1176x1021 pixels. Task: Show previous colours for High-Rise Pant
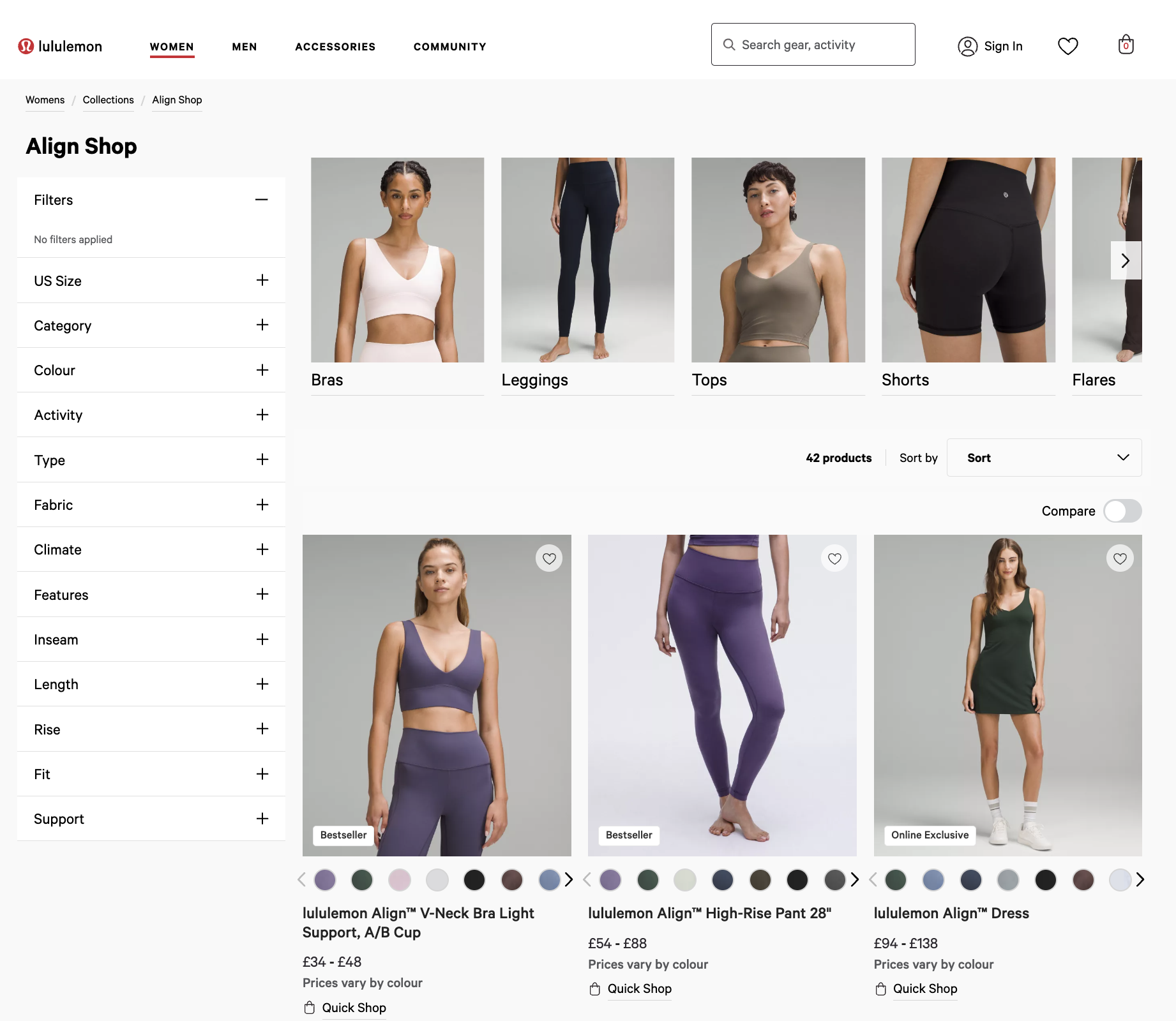click(x=587, y=879)
